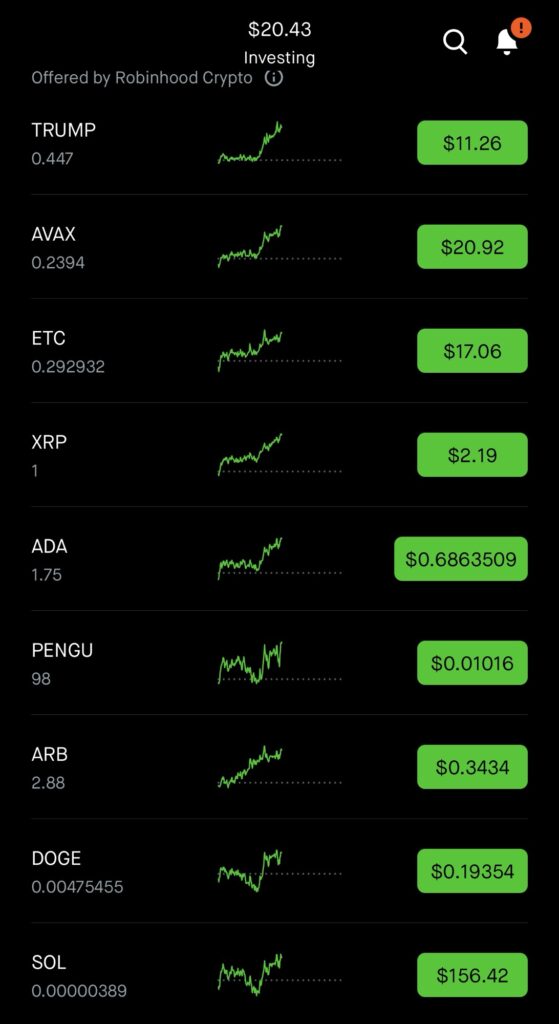
Task: Tap the ETC $17.06 price button
Action: [472, 351]
